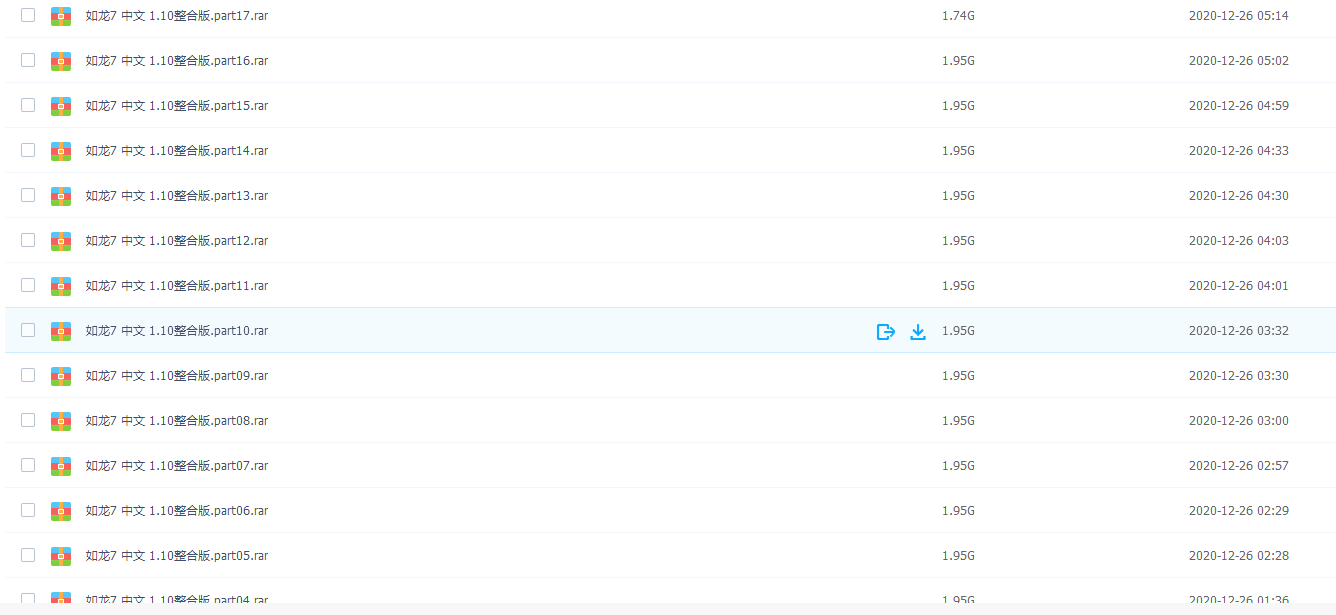Check the box beside part08.rar
Screen dimensions: 1336x615
pos(28,420)
